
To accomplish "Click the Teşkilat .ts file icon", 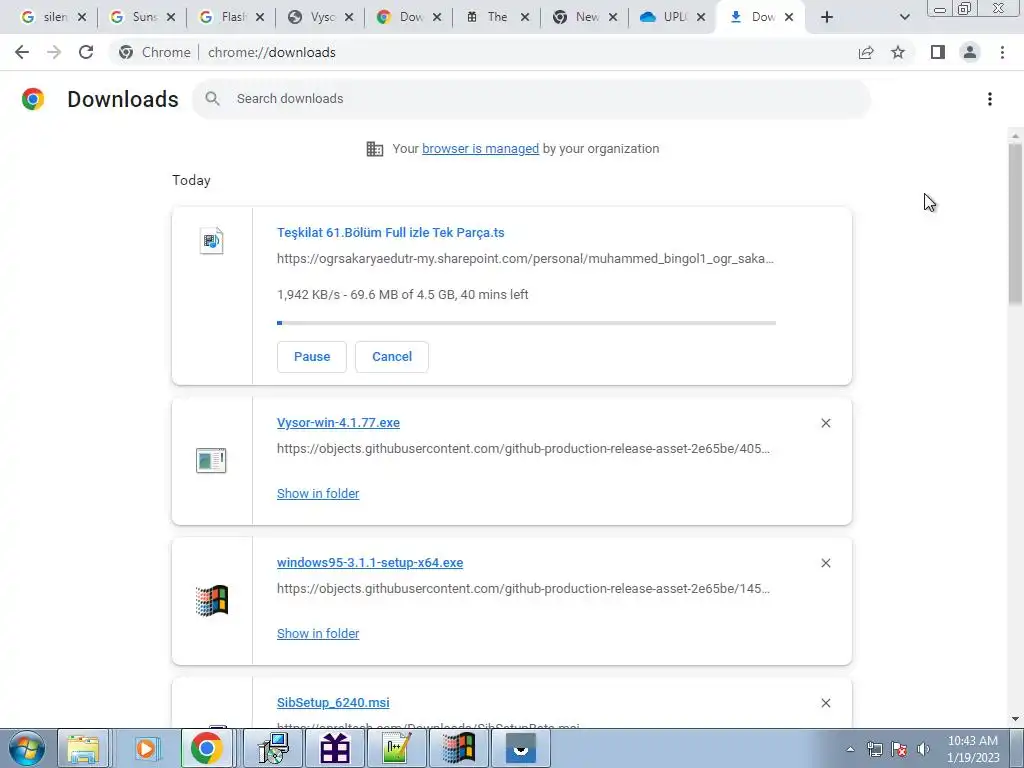I will click(x=212, y=241).
